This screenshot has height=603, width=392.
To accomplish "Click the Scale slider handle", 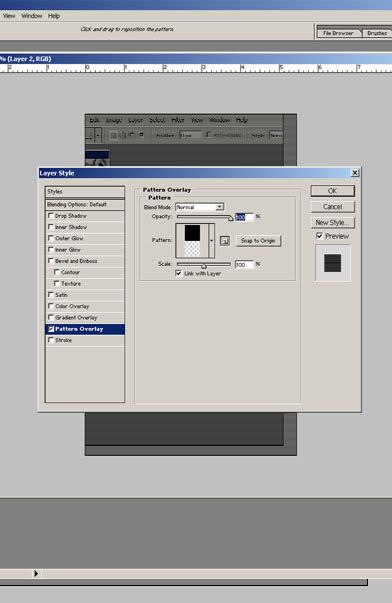I will [204, 266].
